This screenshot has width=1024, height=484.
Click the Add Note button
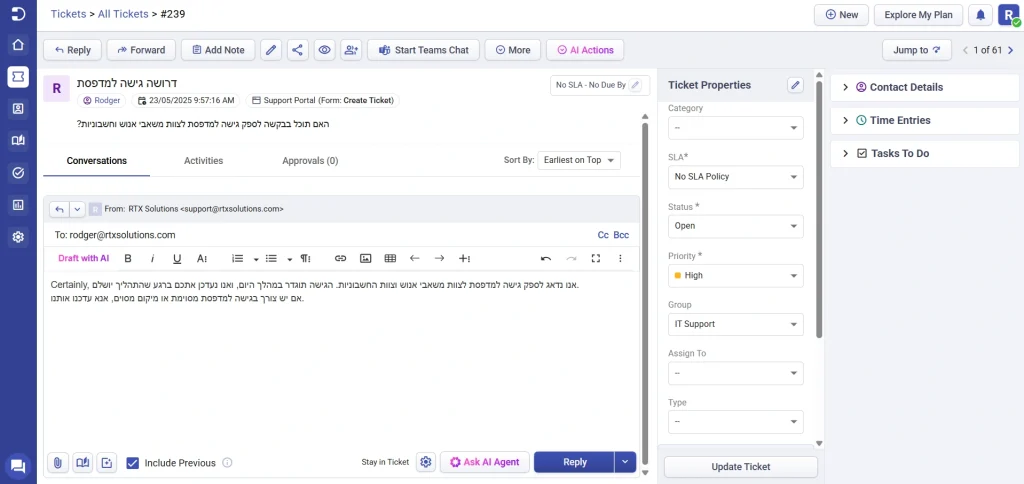(218, 50)
